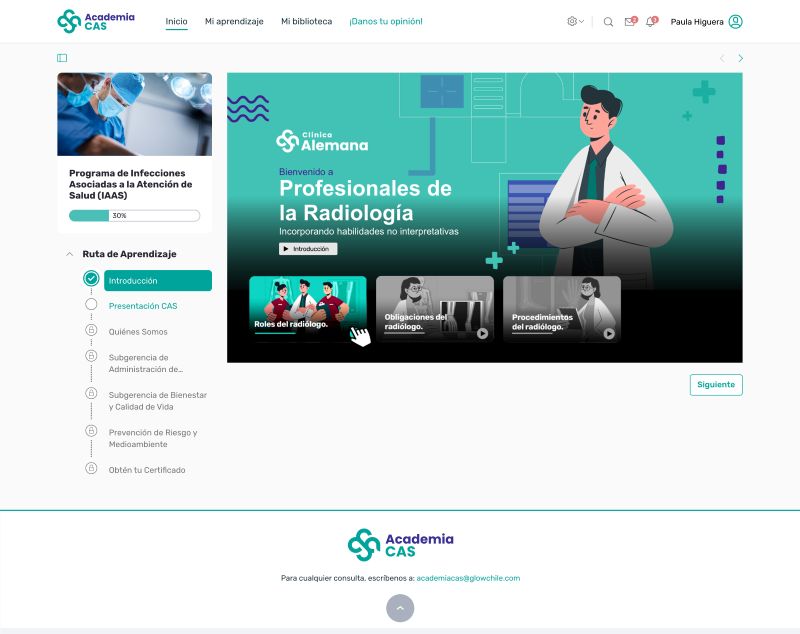Viewport: 800px width, 634px height.
Task: Click Paula Higuera's profile avatar icon
Action: (x=735, y=22)
